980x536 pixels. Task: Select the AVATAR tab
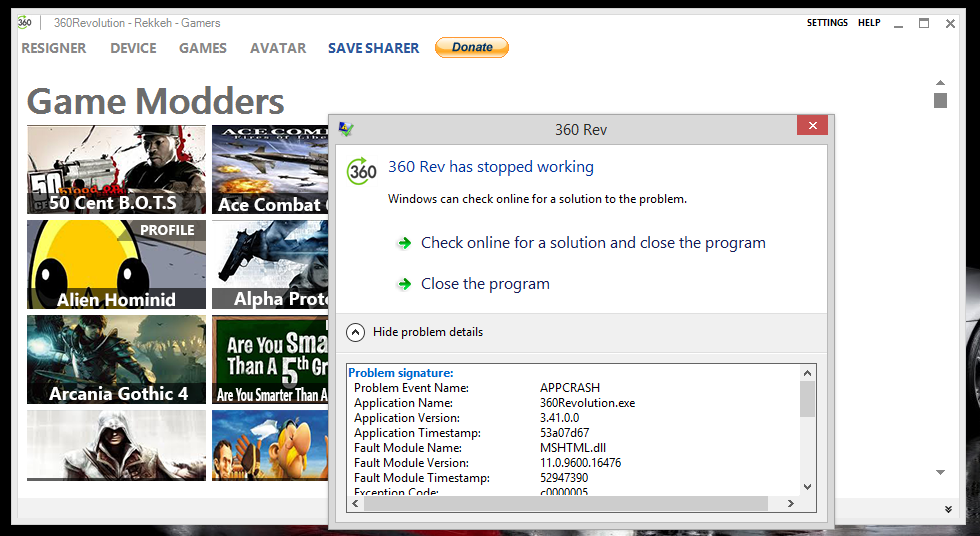point(278,48)
